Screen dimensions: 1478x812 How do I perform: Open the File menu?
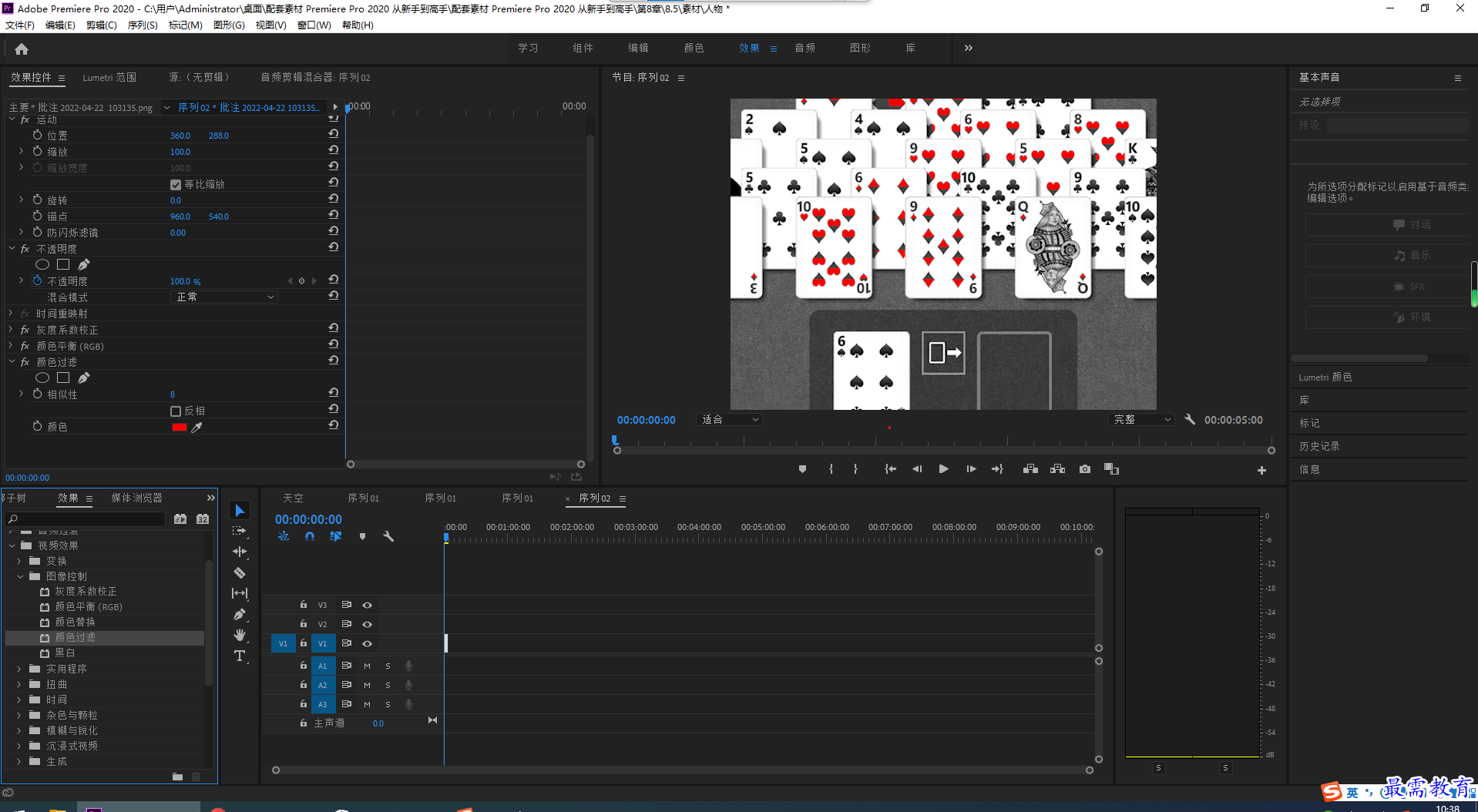coord(19,25)
